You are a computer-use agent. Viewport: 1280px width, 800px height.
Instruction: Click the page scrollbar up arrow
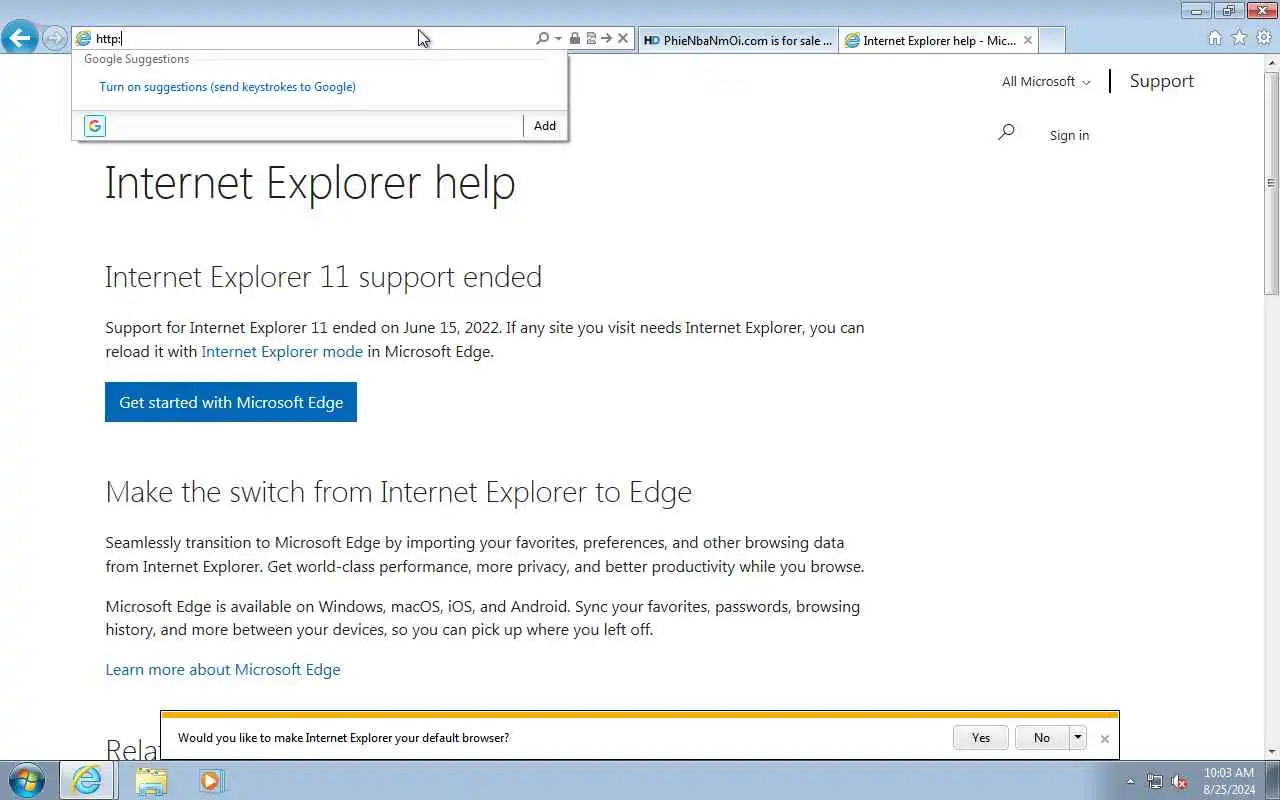click(x=1272, y=63)
